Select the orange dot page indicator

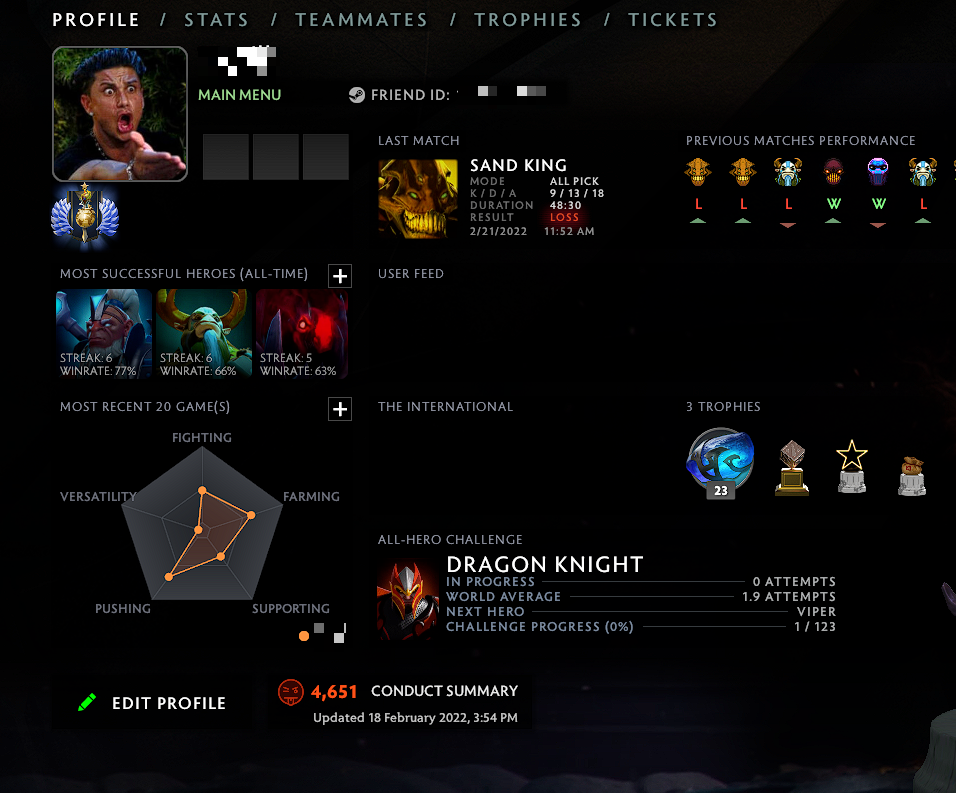coord(304,636)
